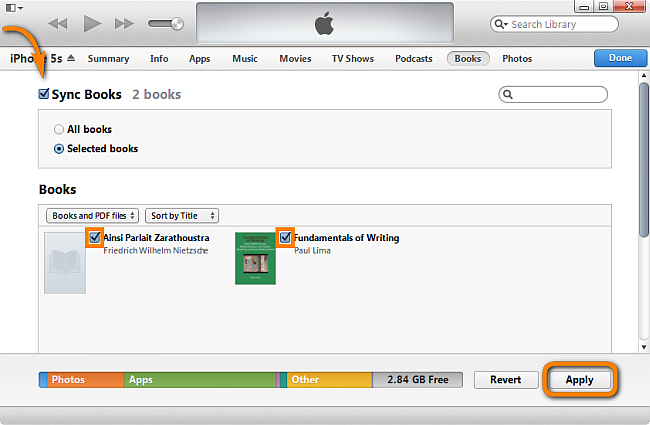Switch to the Apps tab

[x=199, y=59]
